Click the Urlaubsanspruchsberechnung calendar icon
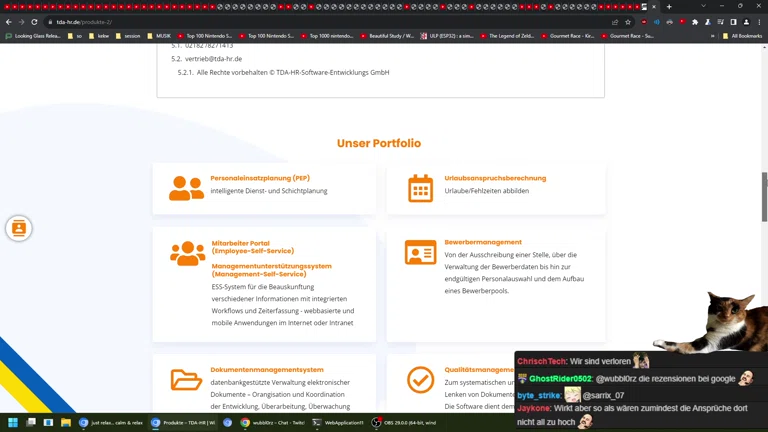This screenshot has height=432, width=768. click(420, 189)
